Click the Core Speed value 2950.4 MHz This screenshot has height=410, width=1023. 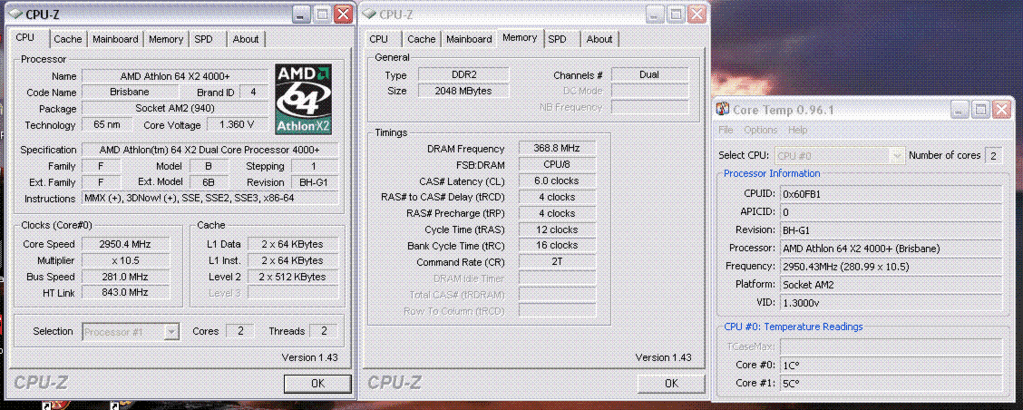point(125,244)
